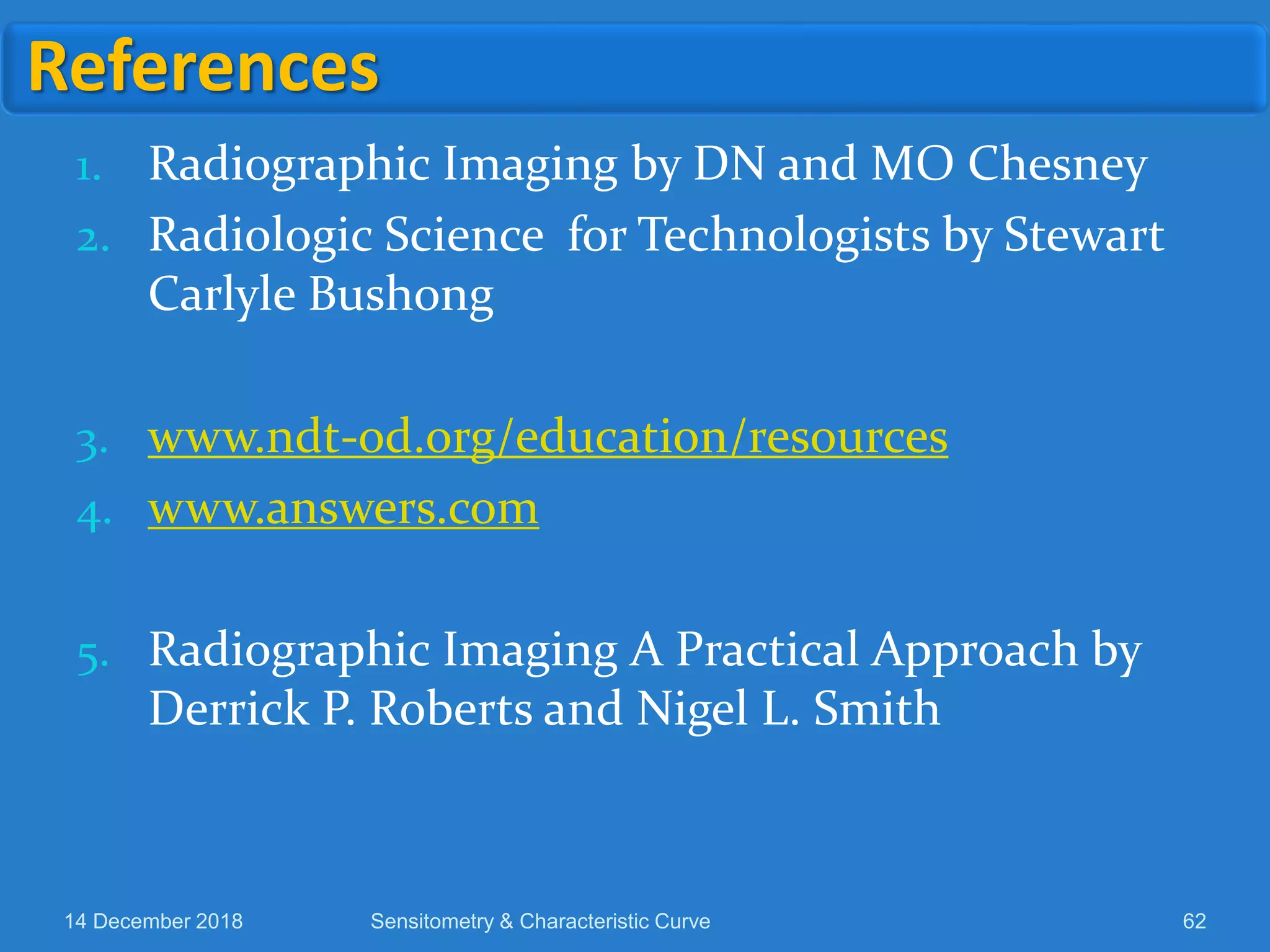Screen dimensions: 1270x952
Task: Select the Radiographic Imaging by Chesney reference
Action: point(647,164)
